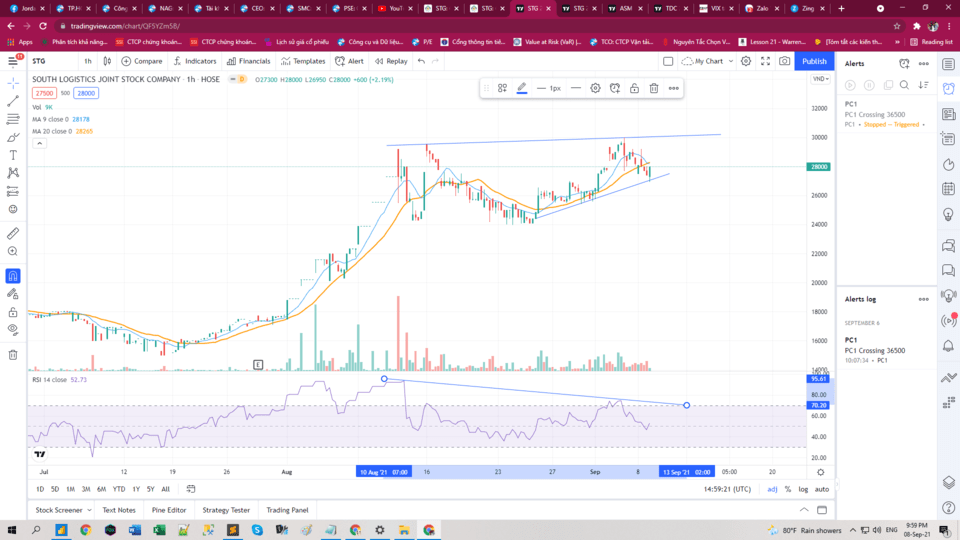Open the Trading Panel tab
960x540 pixels.
(287, 510)
